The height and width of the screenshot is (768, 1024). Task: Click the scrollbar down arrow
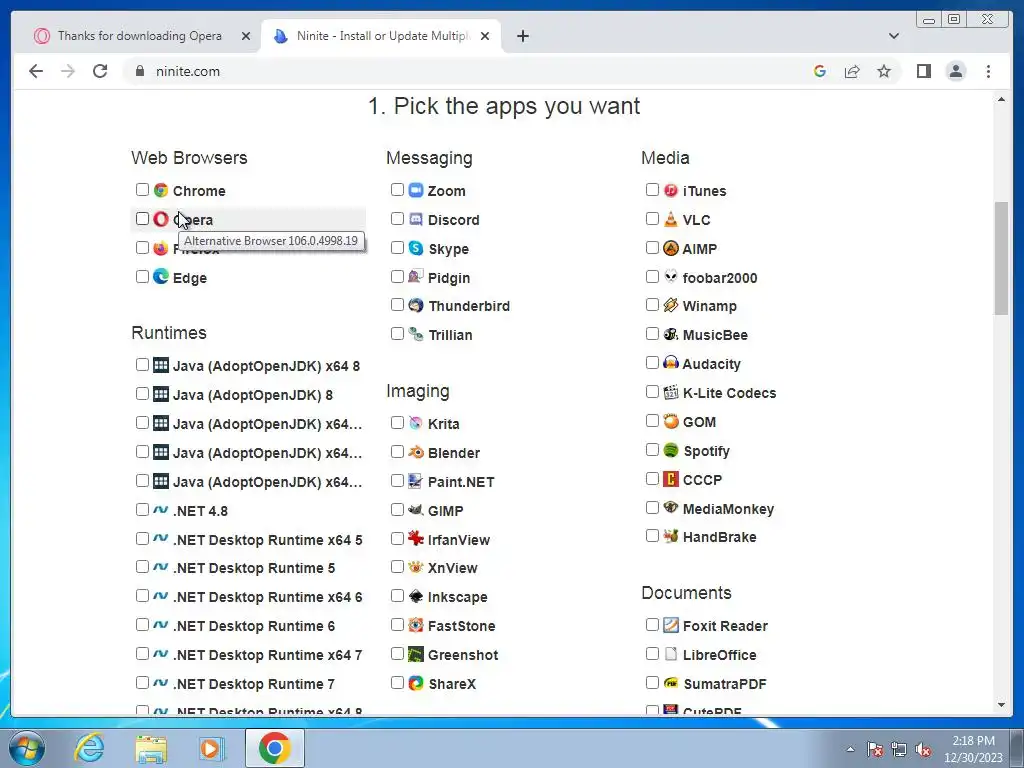[1001, 705]
